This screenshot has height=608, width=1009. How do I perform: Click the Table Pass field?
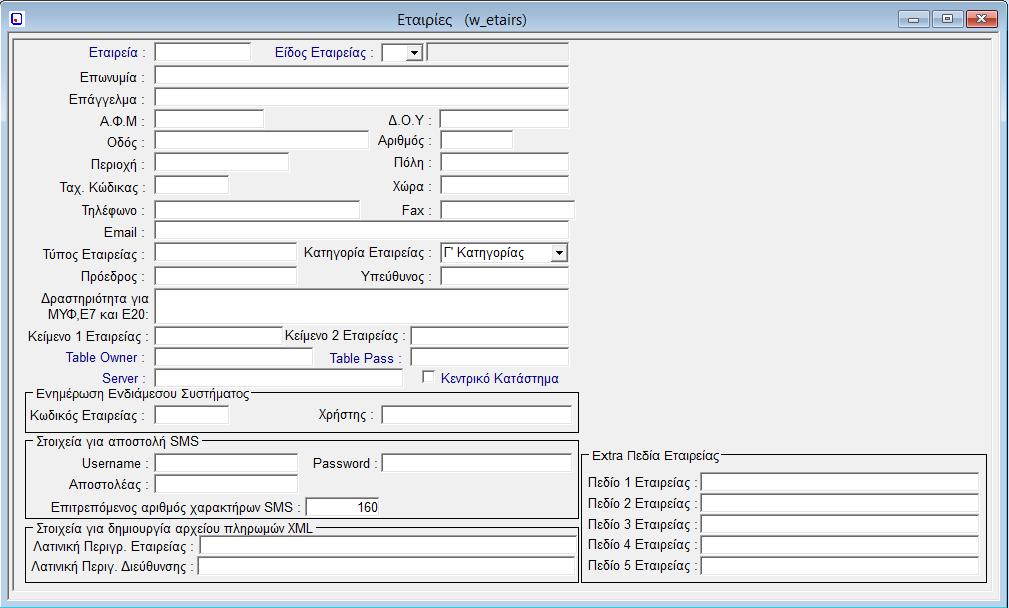point(490,358)
